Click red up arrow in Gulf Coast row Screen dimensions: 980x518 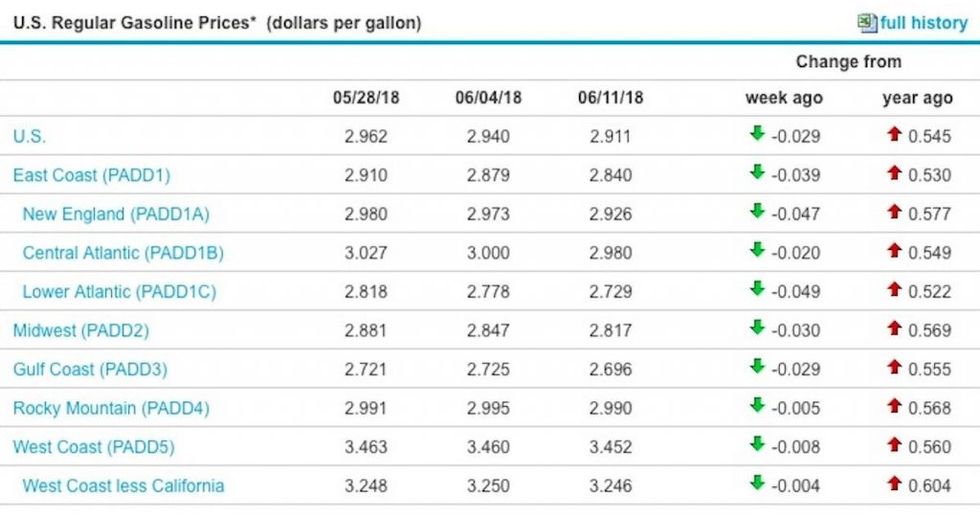tap(894, 367)
